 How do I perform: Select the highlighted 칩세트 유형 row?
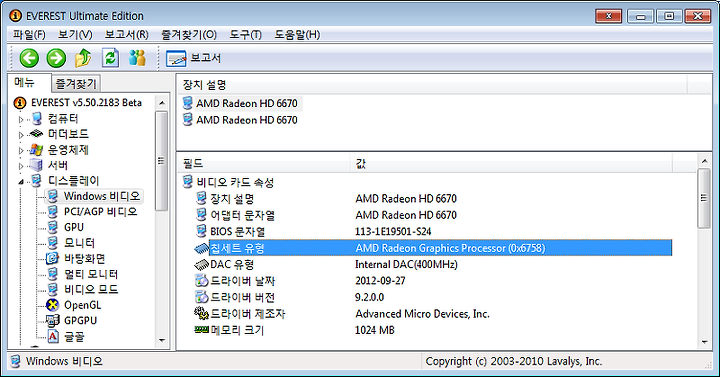tap(433, 248)
